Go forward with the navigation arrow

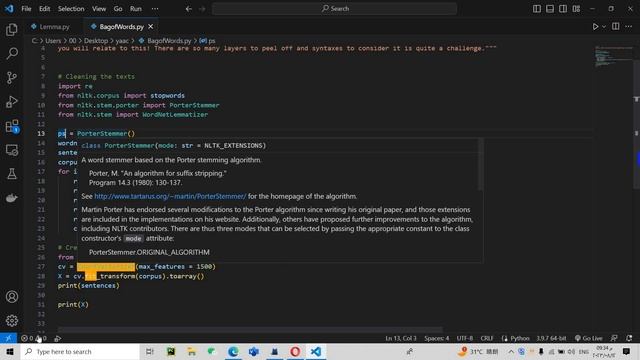click(x=202, y=9)
